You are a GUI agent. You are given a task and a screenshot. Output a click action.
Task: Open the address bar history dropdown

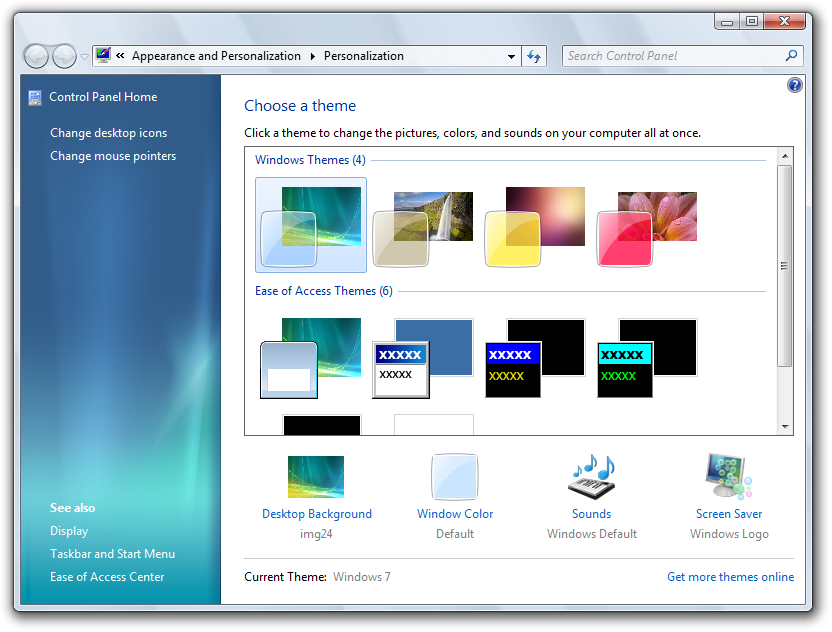click(511, 57)
